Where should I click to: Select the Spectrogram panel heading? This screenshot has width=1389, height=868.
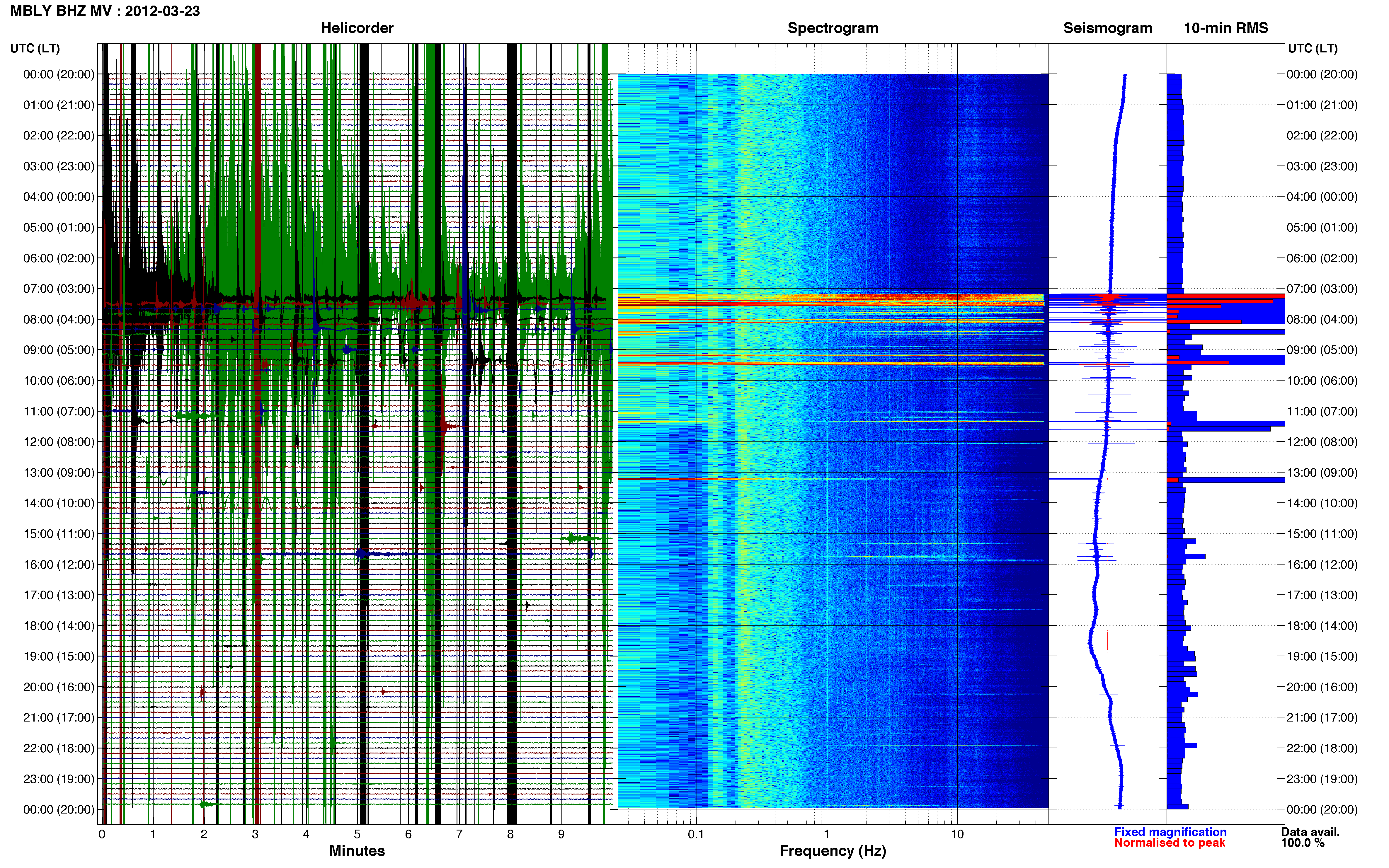[833, 28]
